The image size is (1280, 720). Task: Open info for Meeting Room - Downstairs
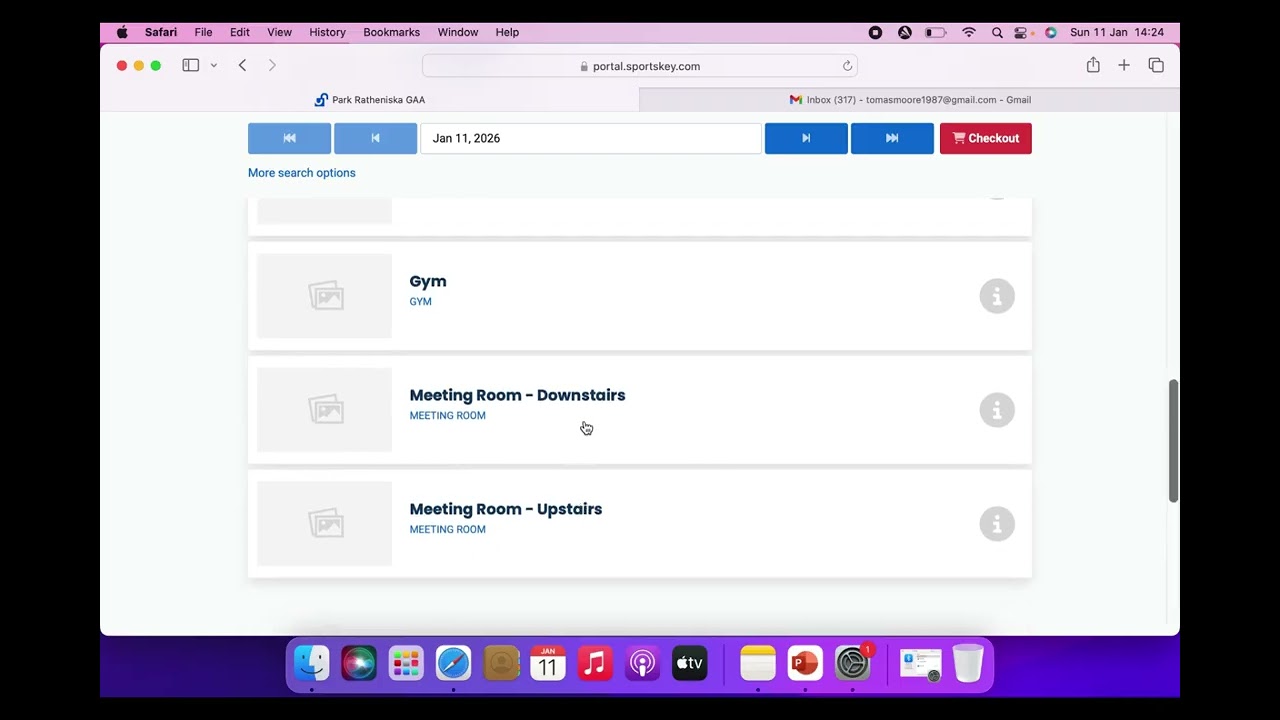click(x=996, y=410)
